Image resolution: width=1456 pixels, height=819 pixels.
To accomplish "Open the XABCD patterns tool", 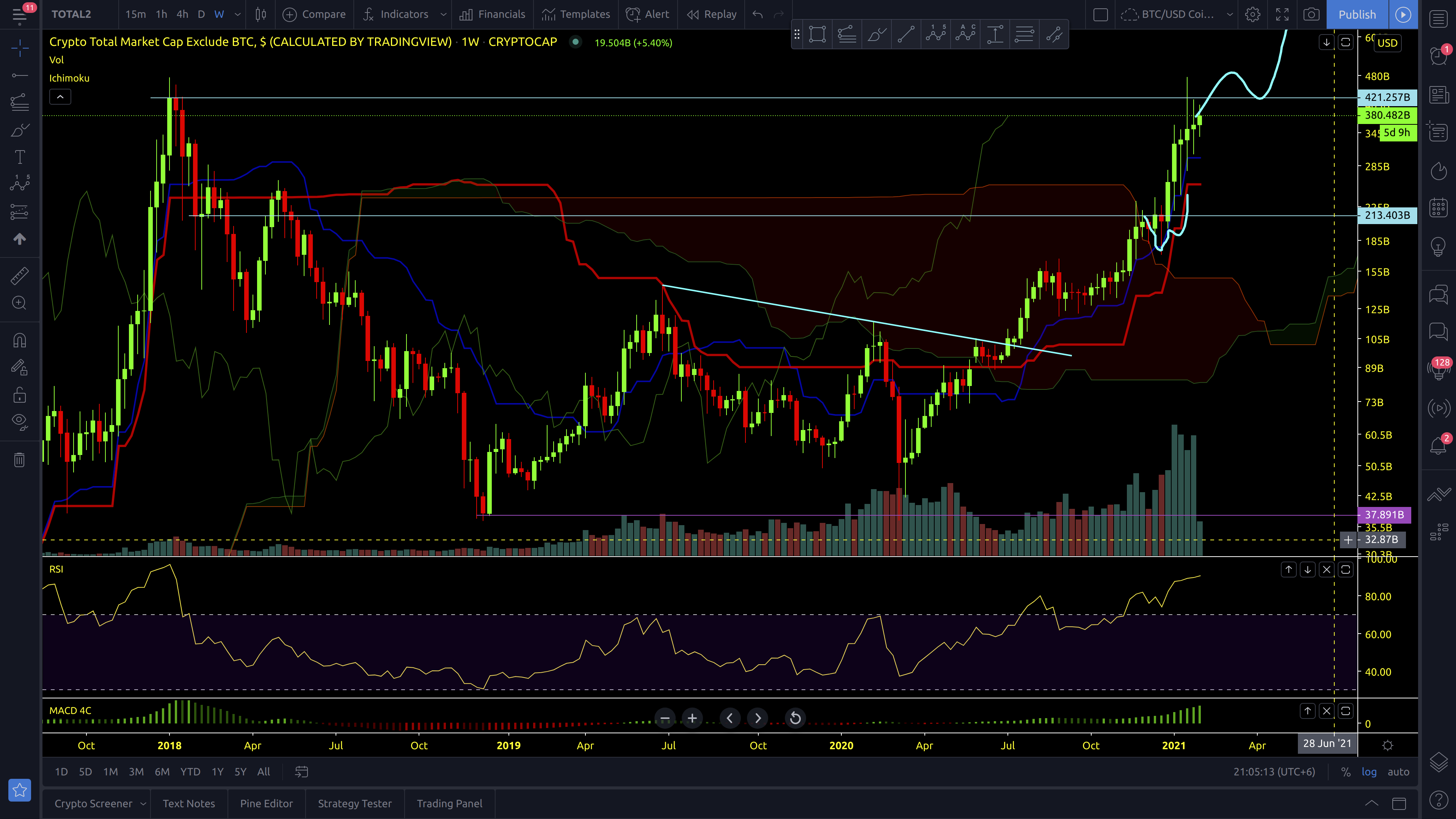I will [20, 184].
